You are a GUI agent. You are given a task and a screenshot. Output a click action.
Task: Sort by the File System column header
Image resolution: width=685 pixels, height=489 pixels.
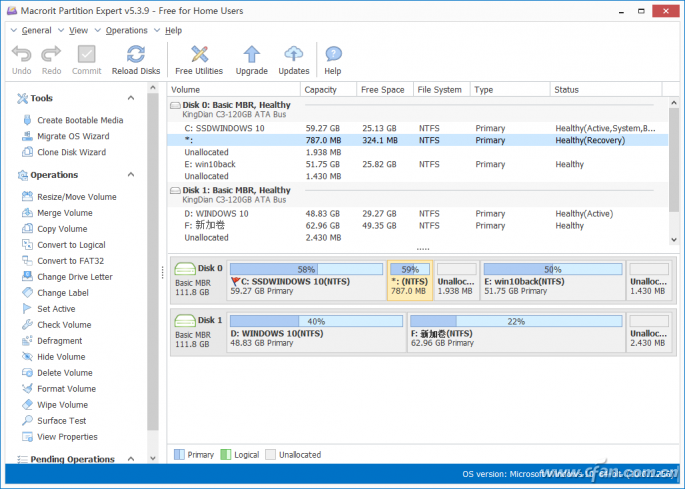click(x=442, y=90)
